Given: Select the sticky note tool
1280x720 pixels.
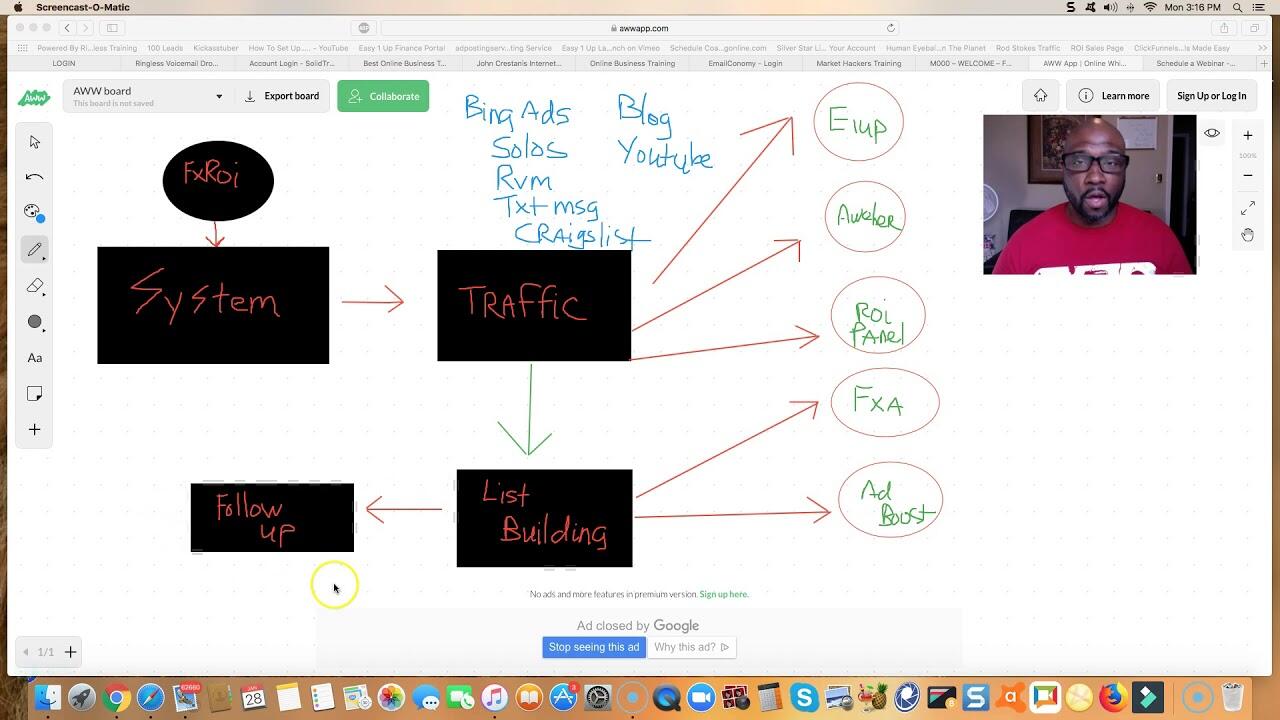Looking at the screenshot, I should pos(35,394).
